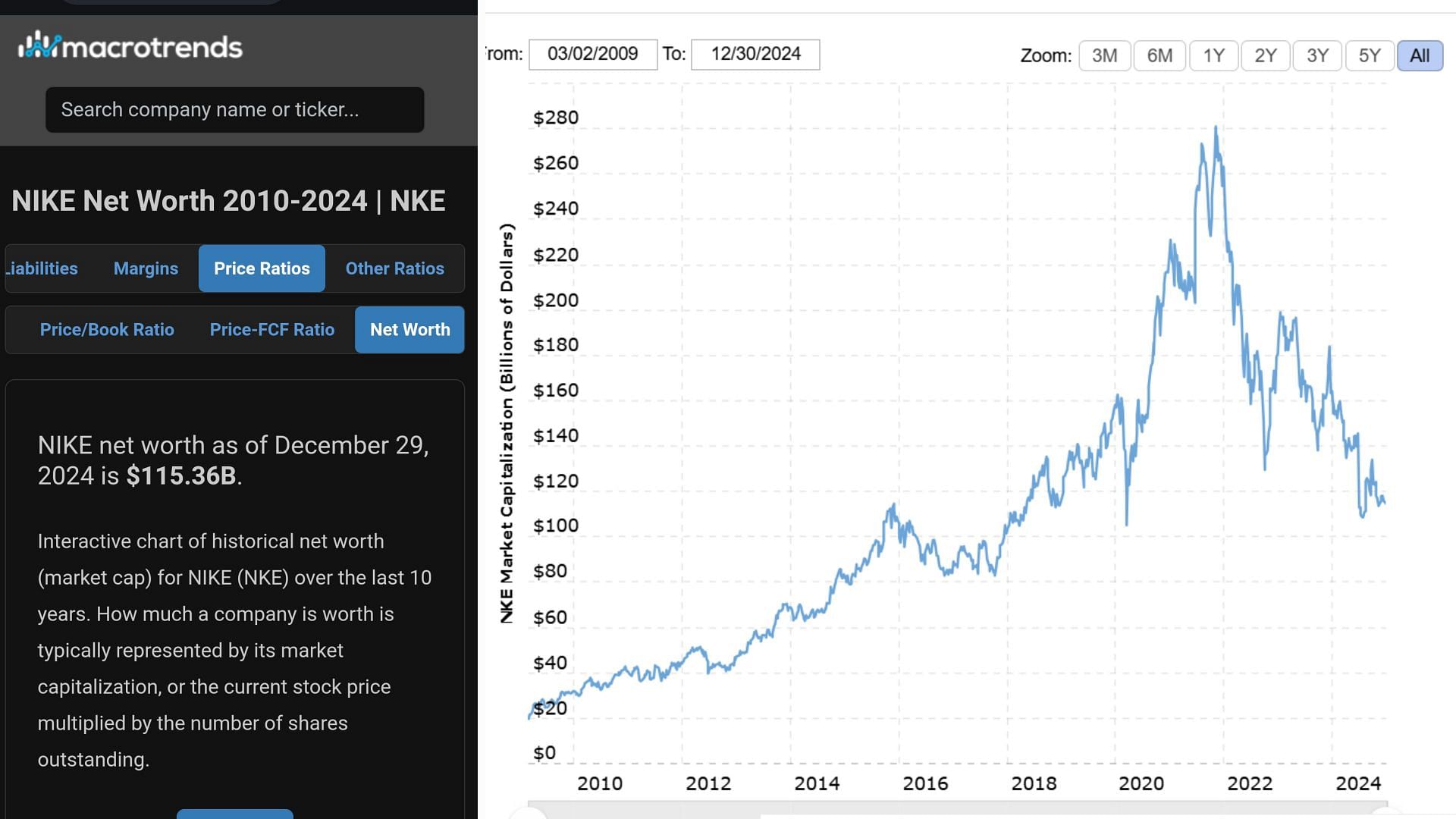1456x819 pixels.
Task: Set chart zoom to 5Y
Action: tap(1370, 56)
